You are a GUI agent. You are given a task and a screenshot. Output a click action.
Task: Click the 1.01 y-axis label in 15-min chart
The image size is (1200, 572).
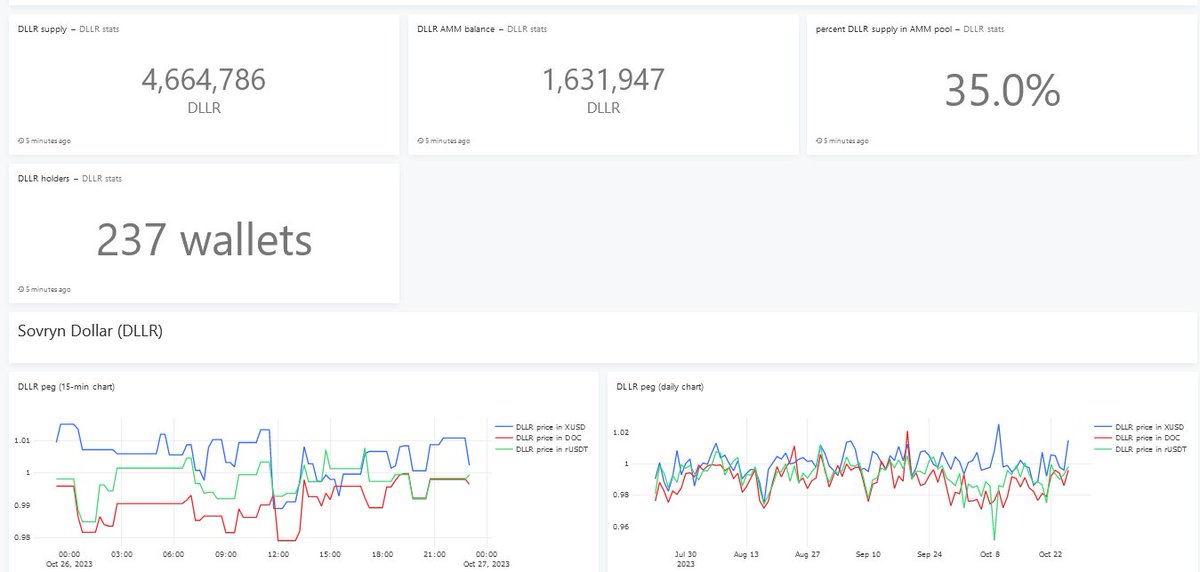pyautogui.click(x=23, y=440)
